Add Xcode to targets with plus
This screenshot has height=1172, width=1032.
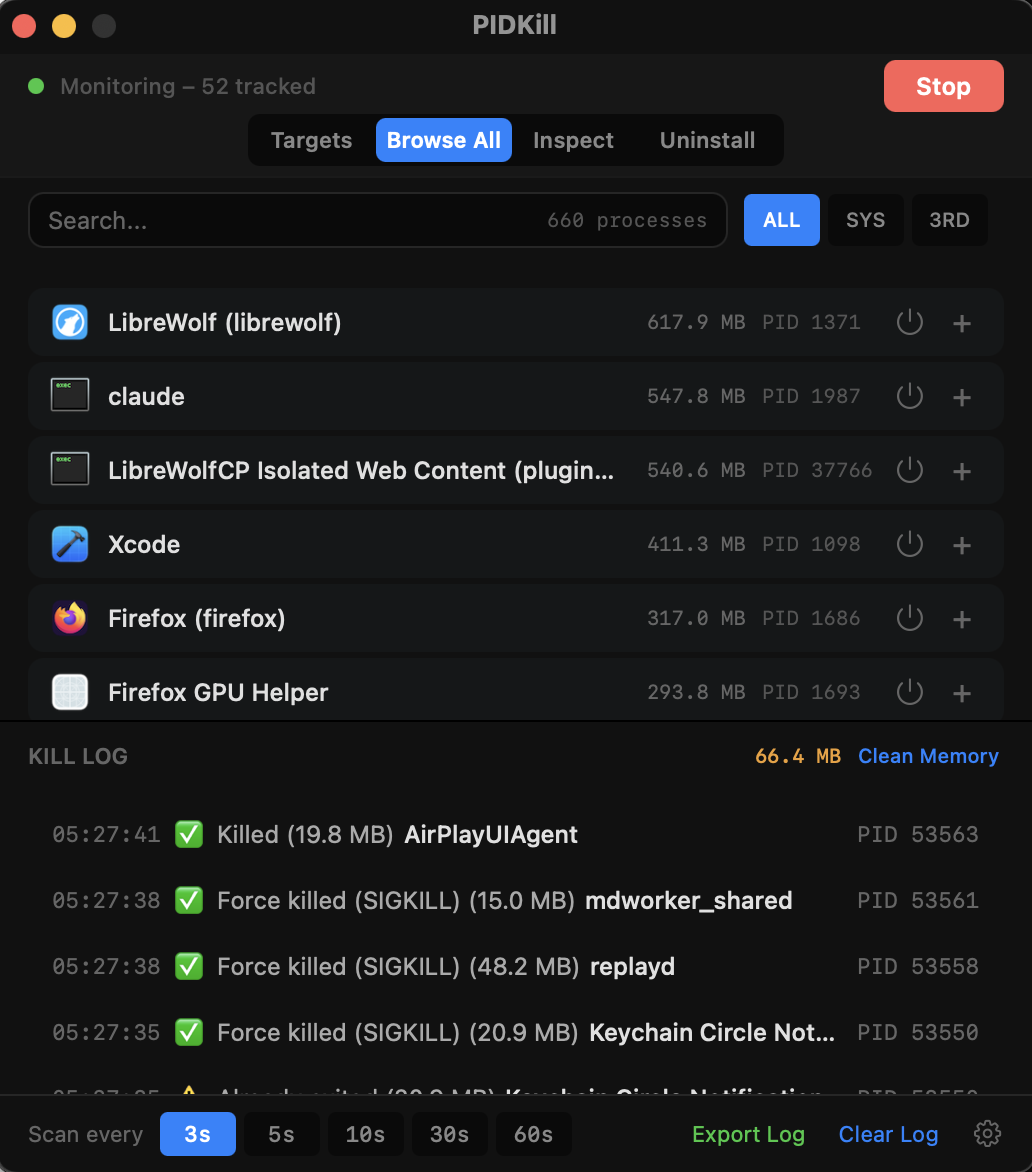962,545
